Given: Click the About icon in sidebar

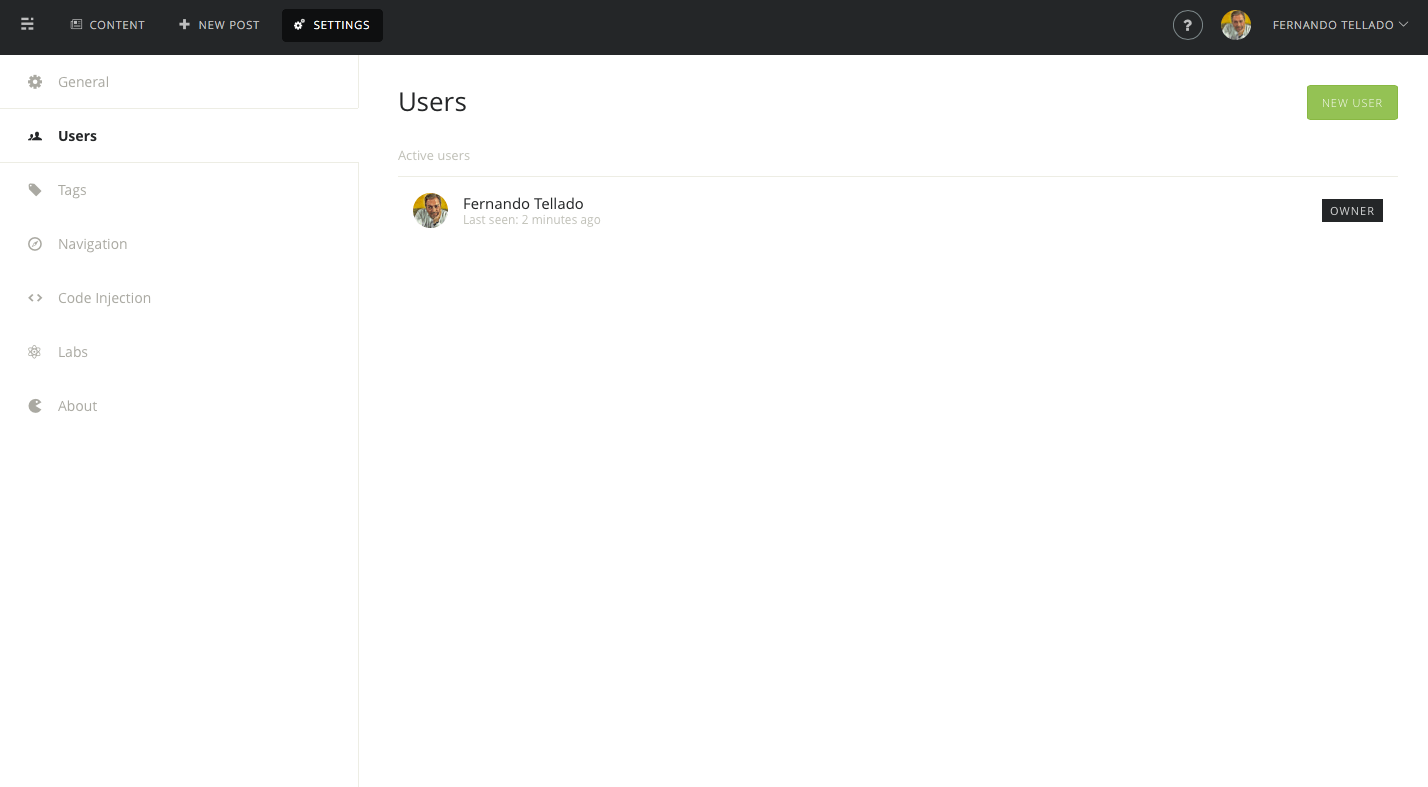Looking at the screenshot, I should tap(35, 406).
